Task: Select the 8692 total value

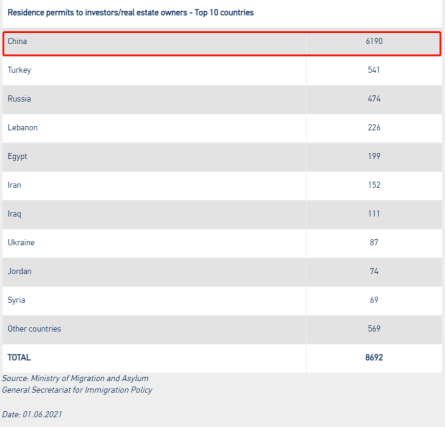Action: pos(374,357)
